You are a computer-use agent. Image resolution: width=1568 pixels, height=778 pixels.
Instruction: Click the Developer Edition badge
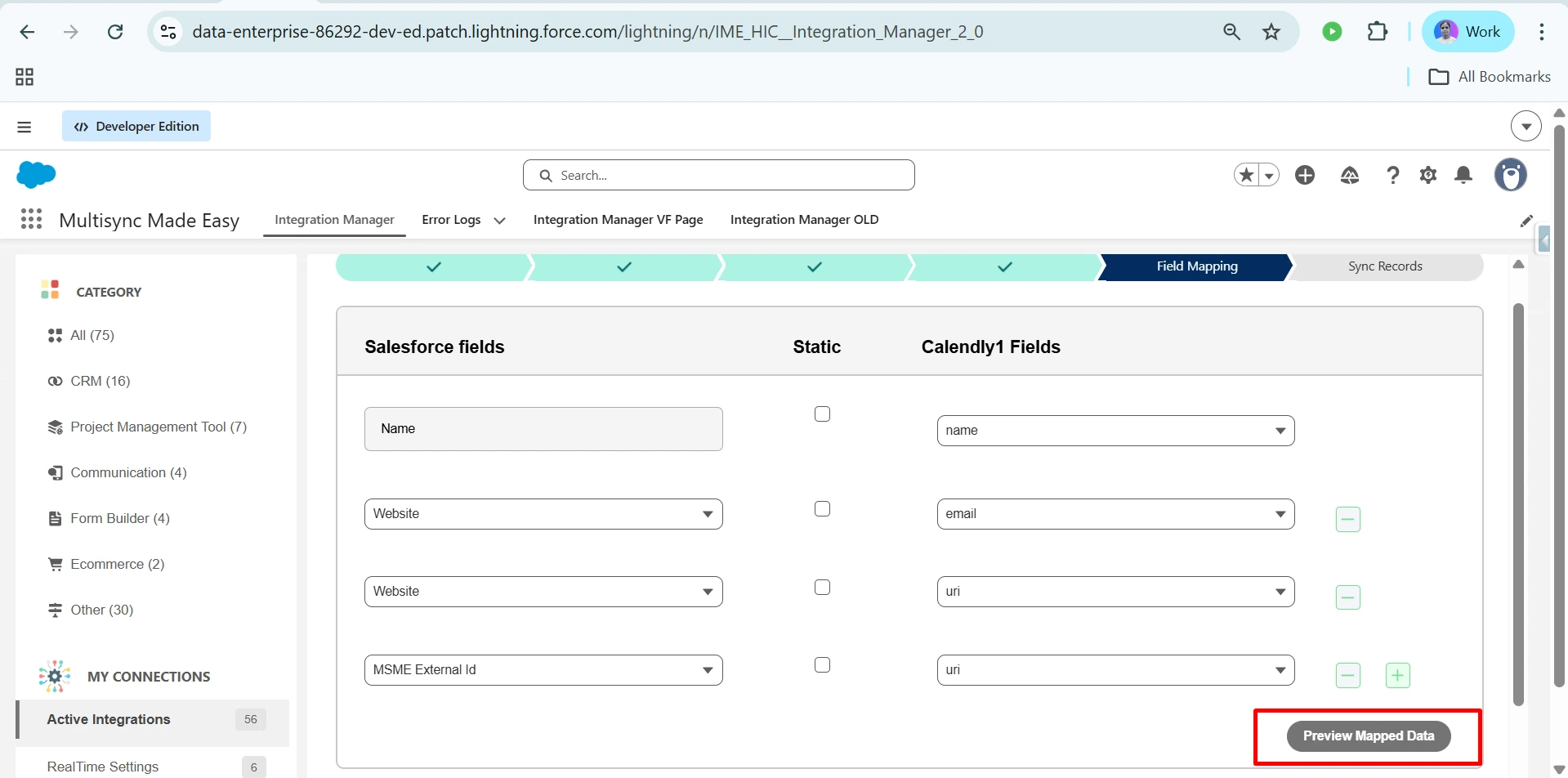pyautogui.click(x=136, y=126)
